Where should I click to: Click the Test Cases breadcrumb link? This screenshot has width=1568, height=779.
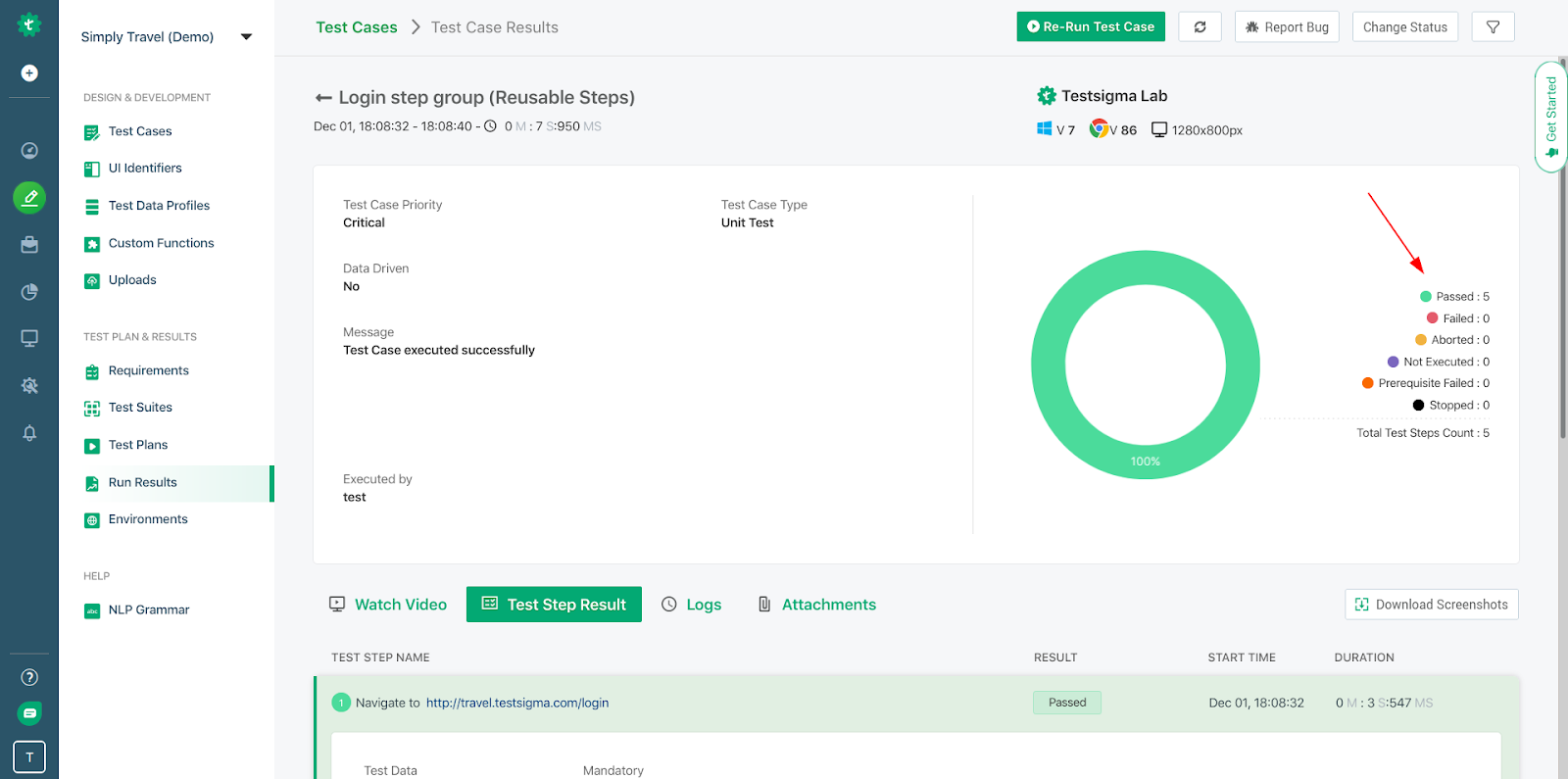[x=357, y=27]
